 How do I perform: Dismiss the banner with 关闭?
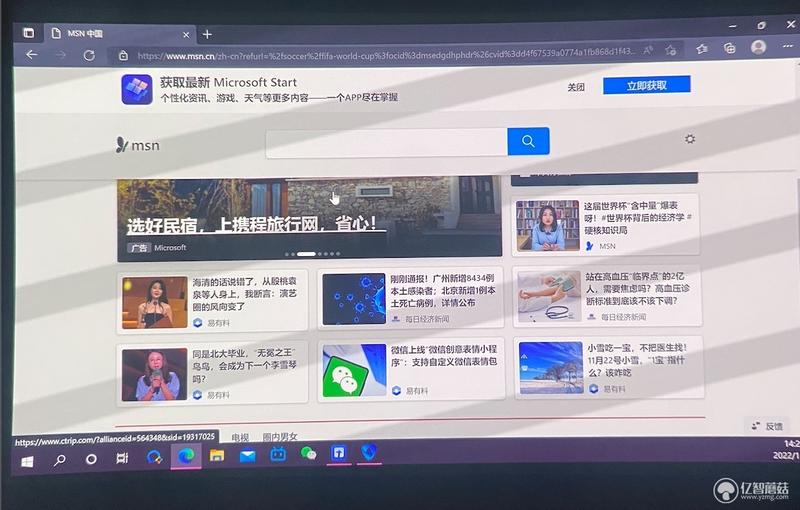pyautogui.click(x=576, y=87)
